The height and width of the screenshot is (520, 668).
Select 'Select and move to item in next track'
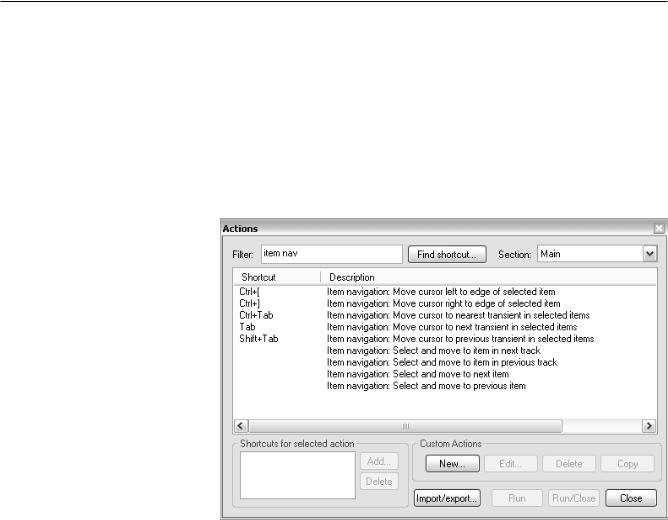coord(433,350)
